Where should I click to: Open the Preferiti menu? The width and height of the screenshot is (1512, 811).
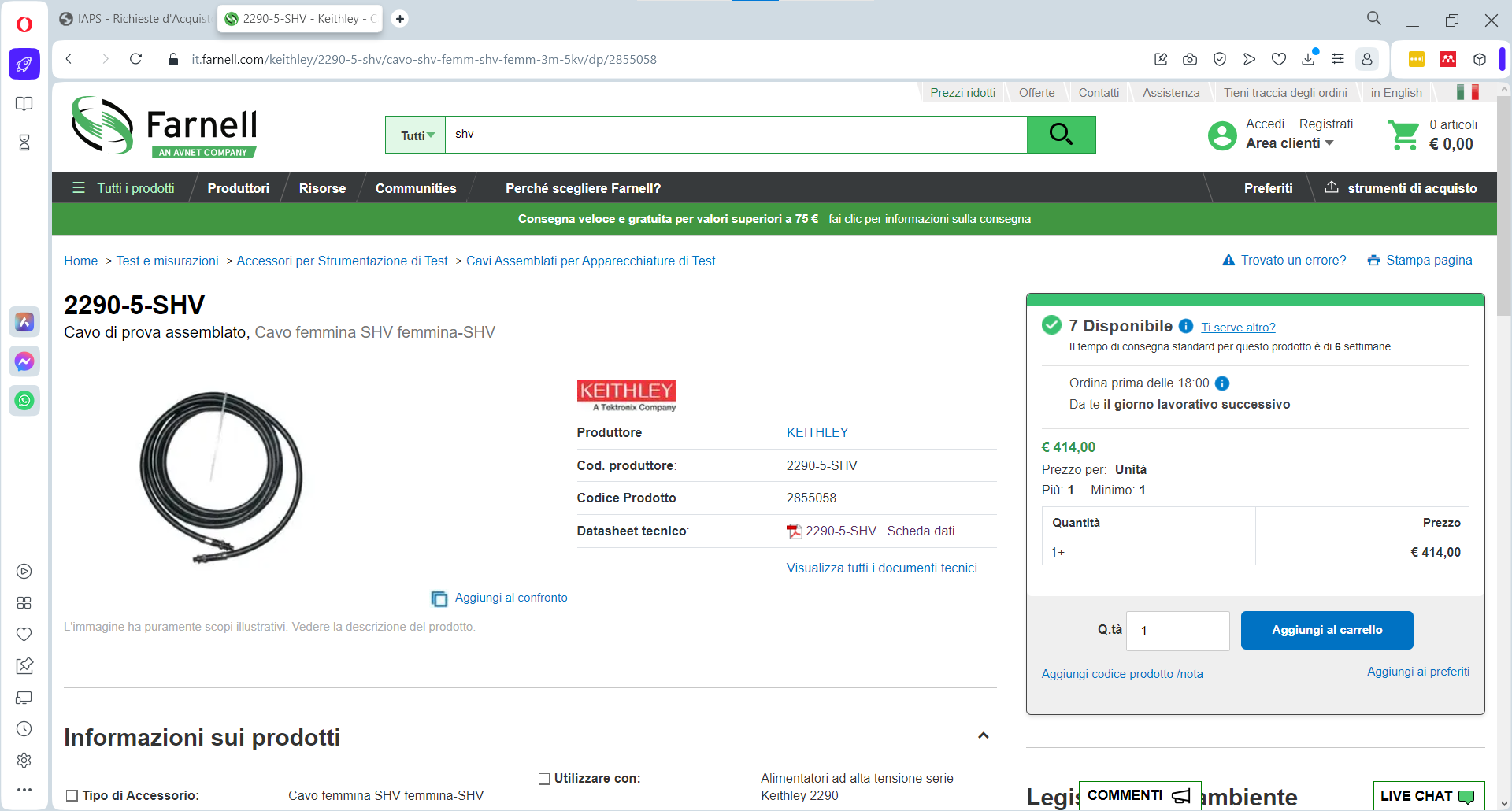1268,188
